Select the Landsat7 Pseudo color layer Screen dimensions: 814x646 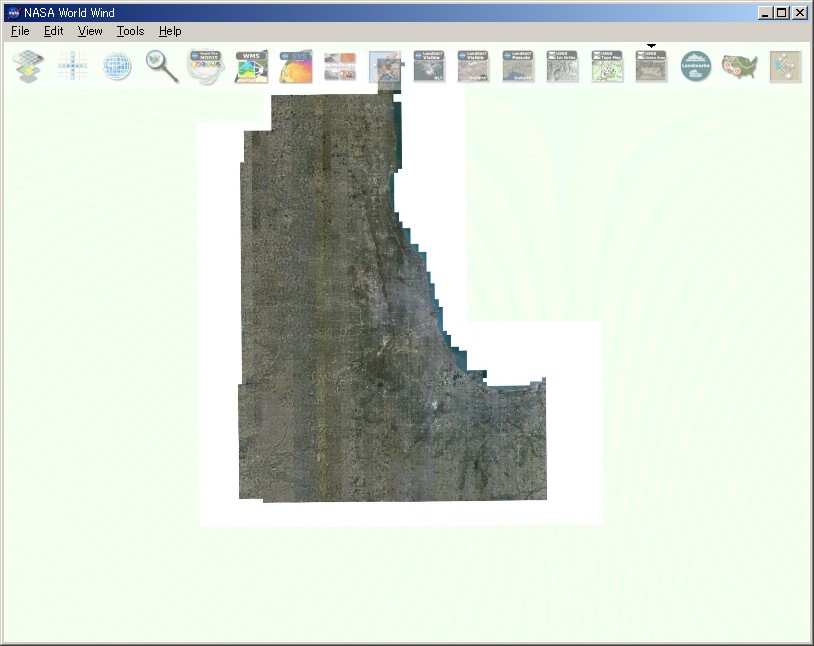(517, 65)
